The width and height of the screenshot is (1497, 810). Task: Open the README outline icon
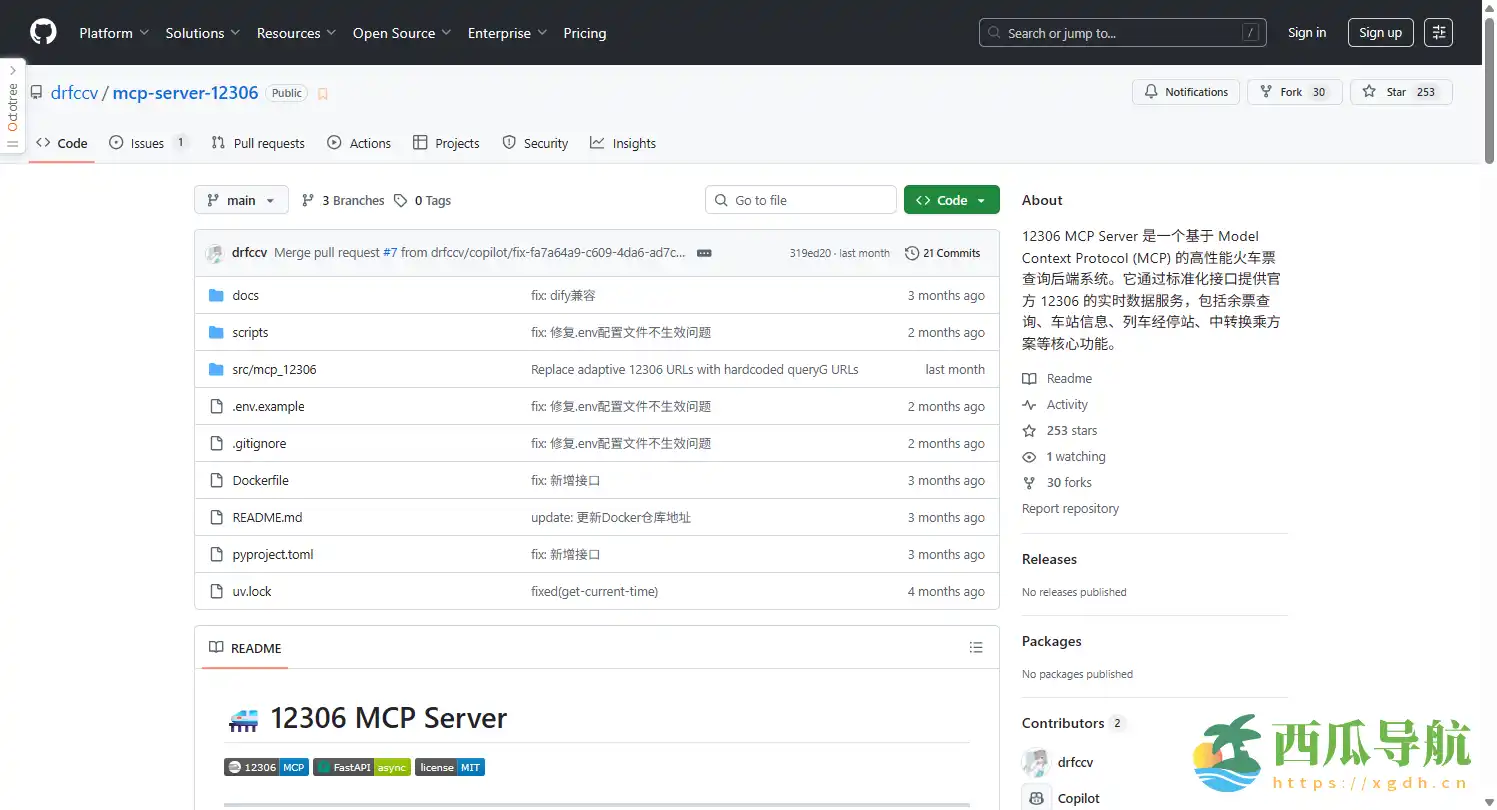(976, 648)
